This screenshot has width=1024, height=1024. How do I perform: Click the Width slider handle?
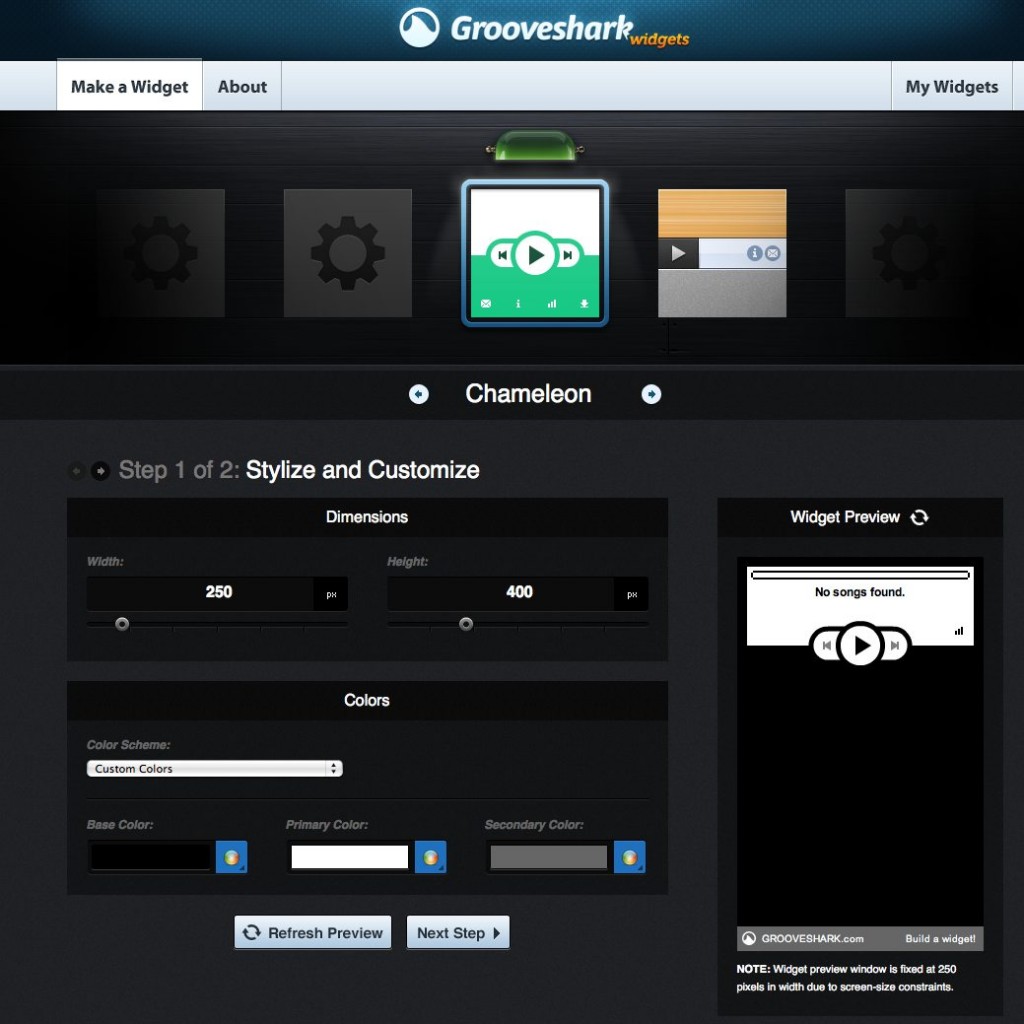pos(122,624)
